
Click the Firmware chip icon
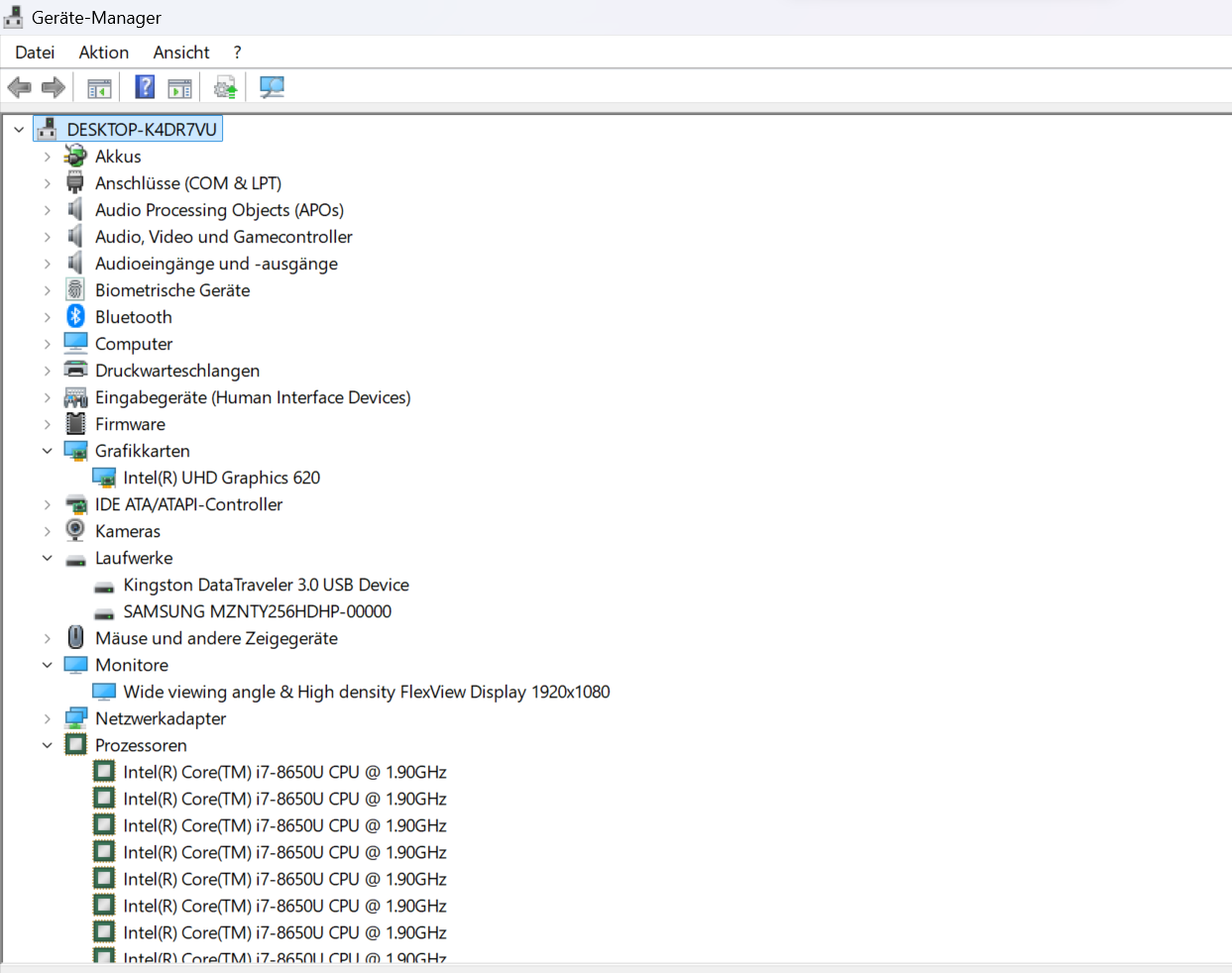(75, 423)
